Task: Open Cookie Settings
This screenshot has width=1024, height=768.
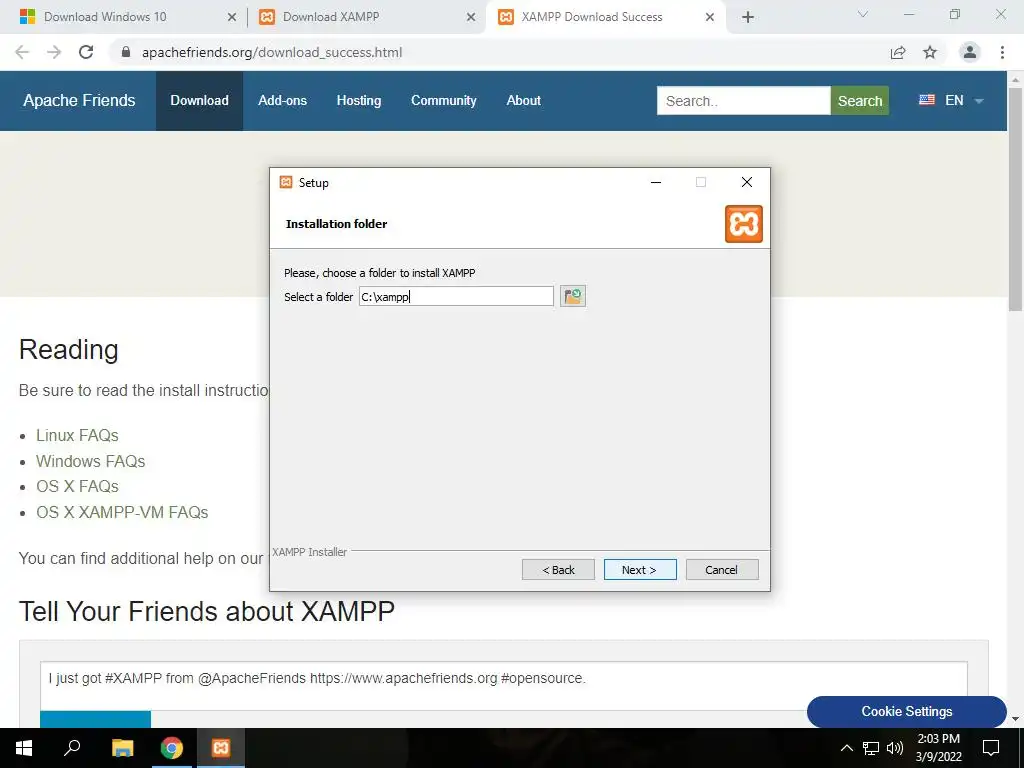Action: 906,711
